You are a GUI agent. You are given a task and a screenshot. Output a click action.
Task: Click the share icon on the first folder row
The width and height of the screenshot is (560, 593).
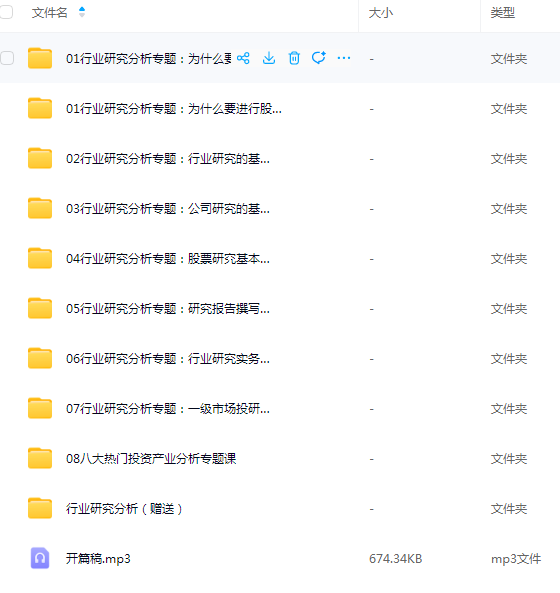tap(243, 58)
